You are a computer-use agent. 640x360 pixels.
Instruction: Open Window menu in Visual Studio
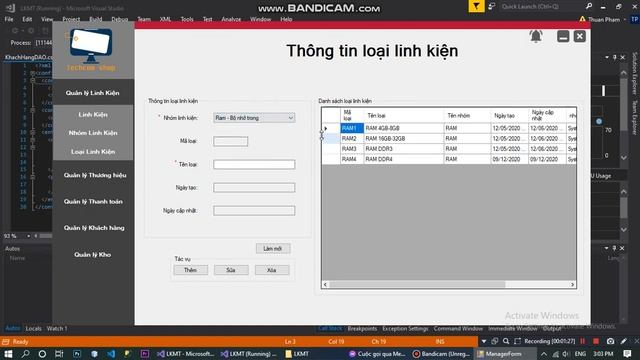[260, 19]
